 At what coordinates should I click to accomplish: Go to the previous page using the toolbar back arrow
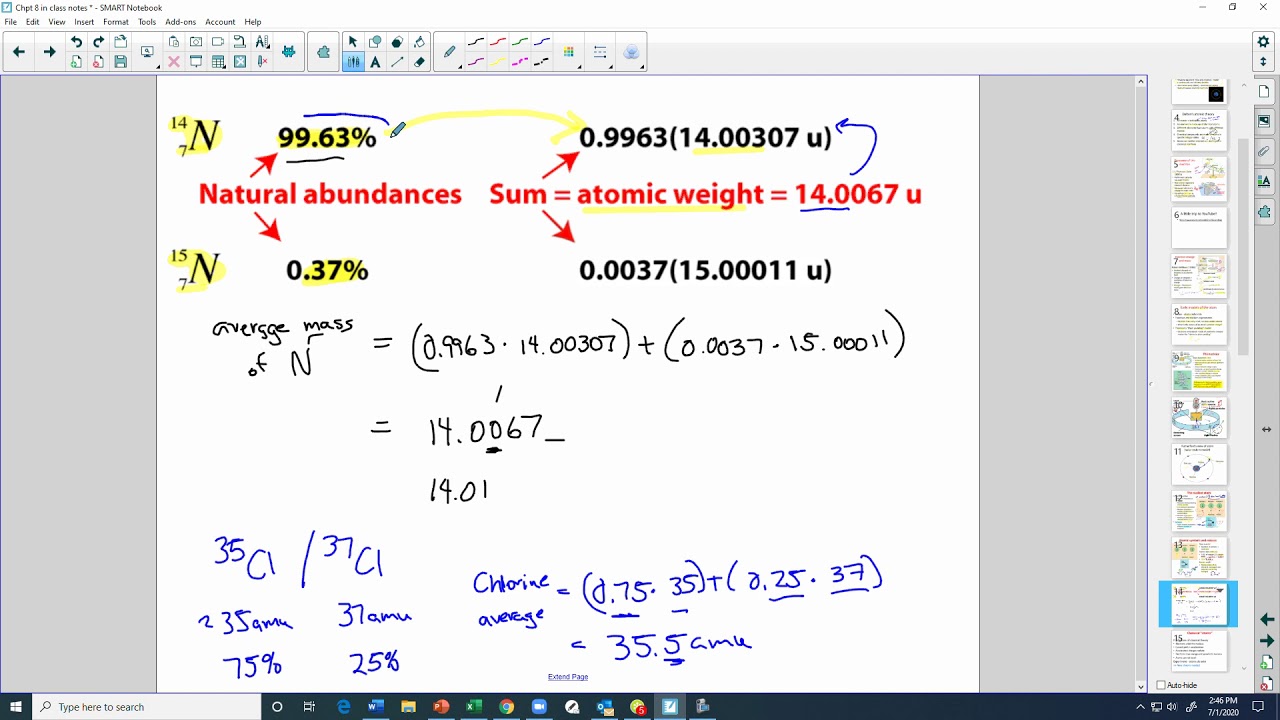tap(19, 52)
